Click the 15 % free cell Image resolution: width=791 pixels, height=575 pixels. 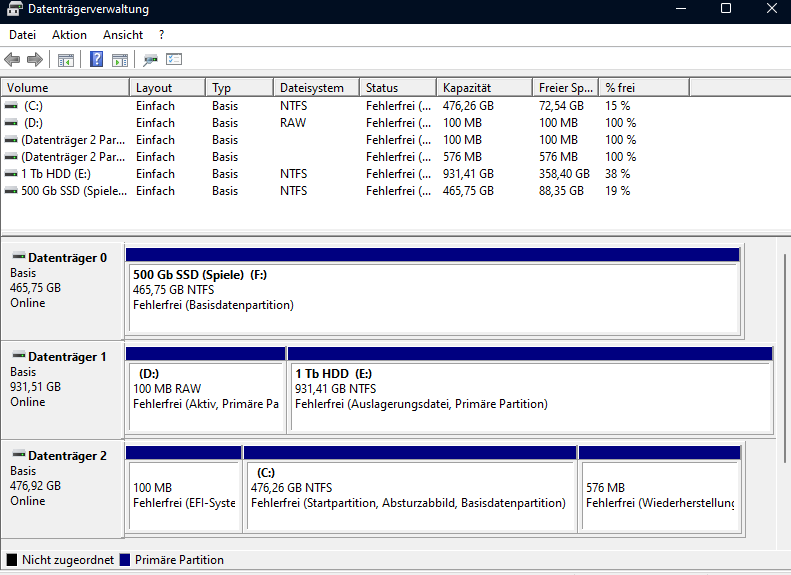coord(617,106)
